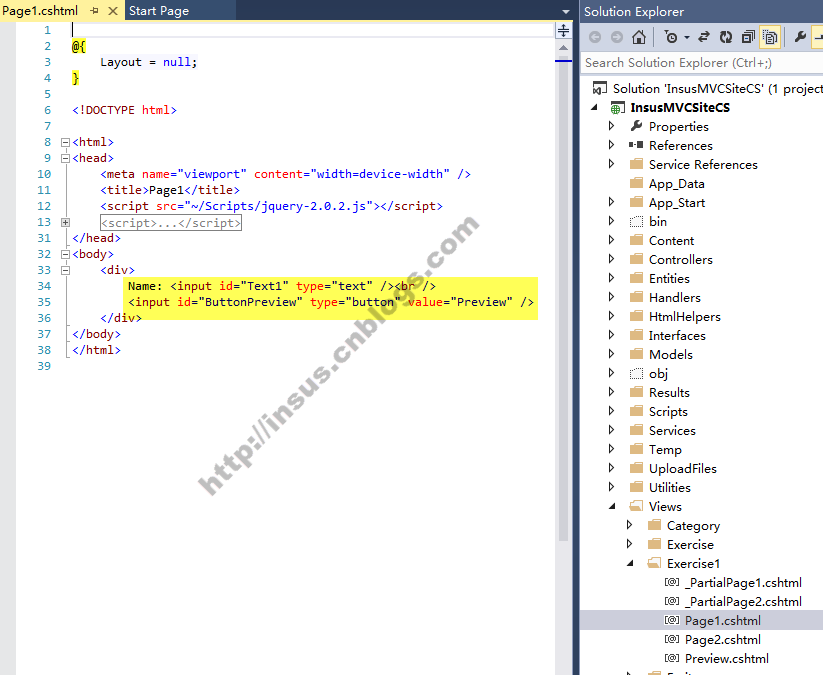Screen dimensions: 823x675
Task: Sync Solution Explorer with active document
Action: point(704,37)
